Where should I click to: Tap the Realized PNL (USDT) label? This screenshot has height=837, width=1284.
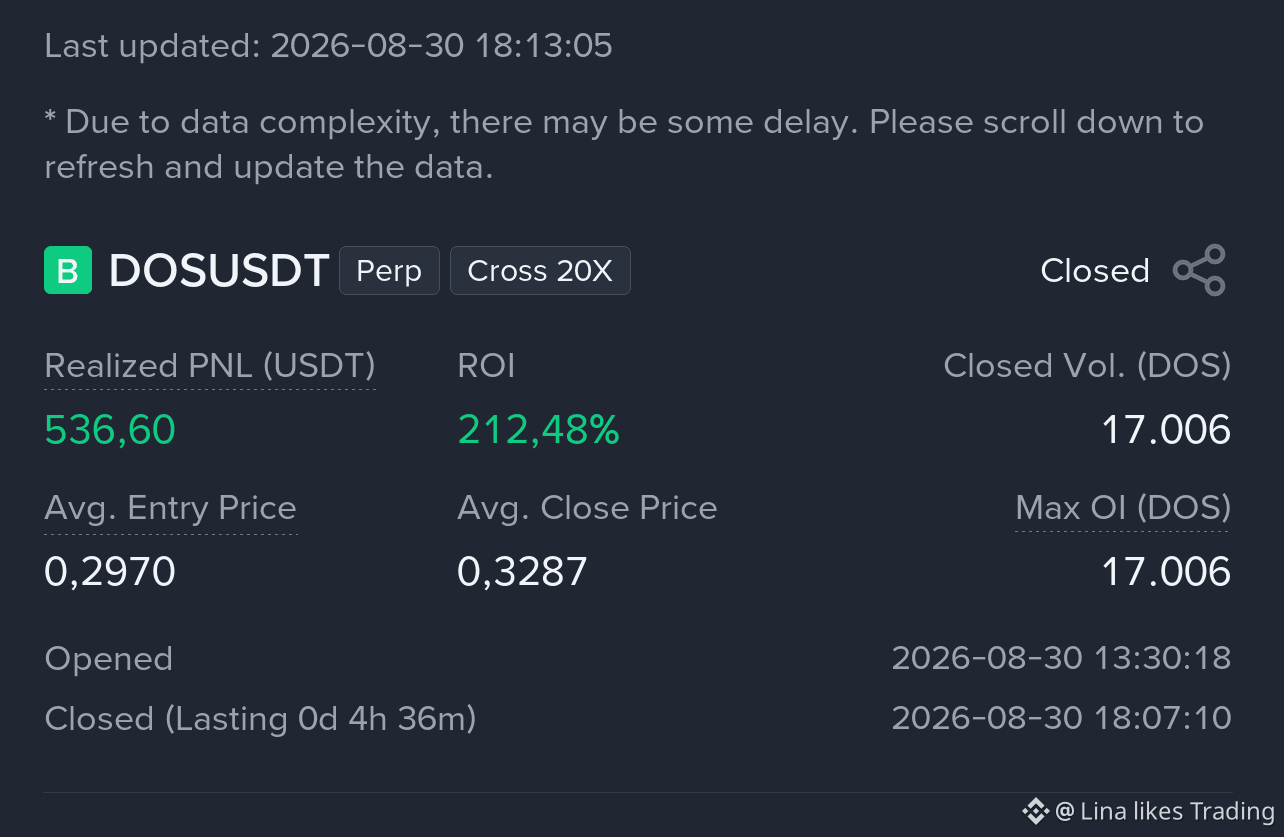coord(210,366)
